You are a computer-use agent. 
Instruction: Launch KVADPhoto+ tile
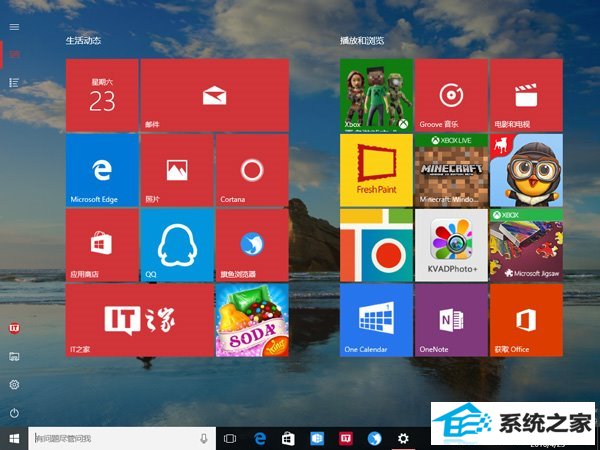451,245
